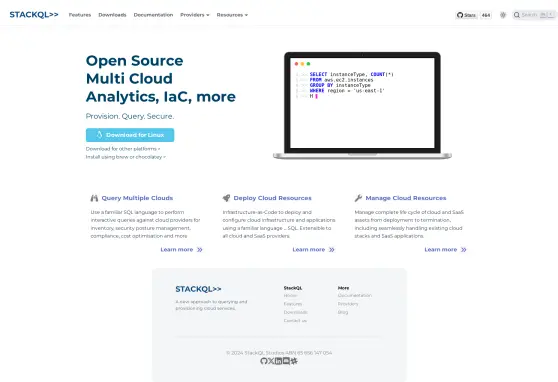
Task: Open the Features nav item
Action: [x=80, y=15]
